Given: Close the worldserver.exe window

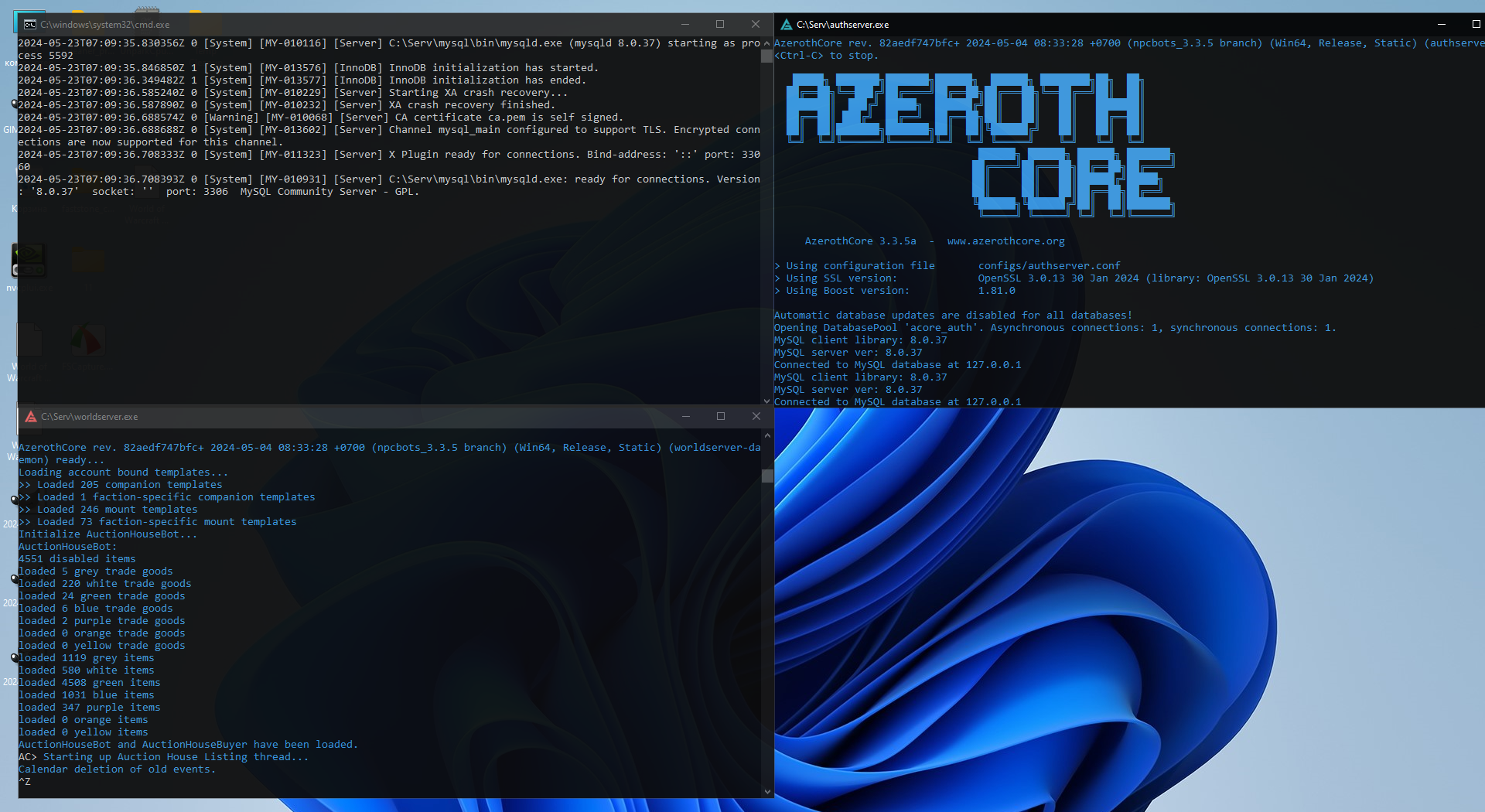Looking at the screenshot, I should click(x=756, y=417).
